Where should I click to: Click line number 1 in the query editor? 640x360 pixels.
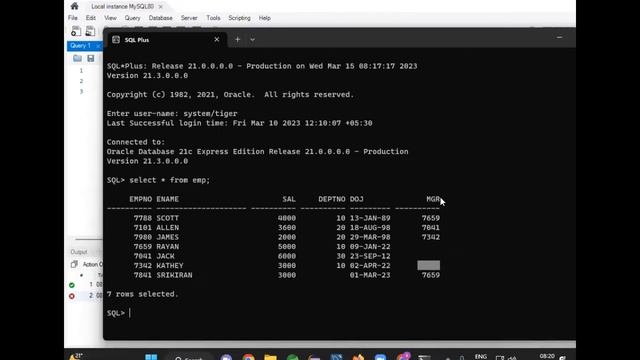click(x=81, y=71)
